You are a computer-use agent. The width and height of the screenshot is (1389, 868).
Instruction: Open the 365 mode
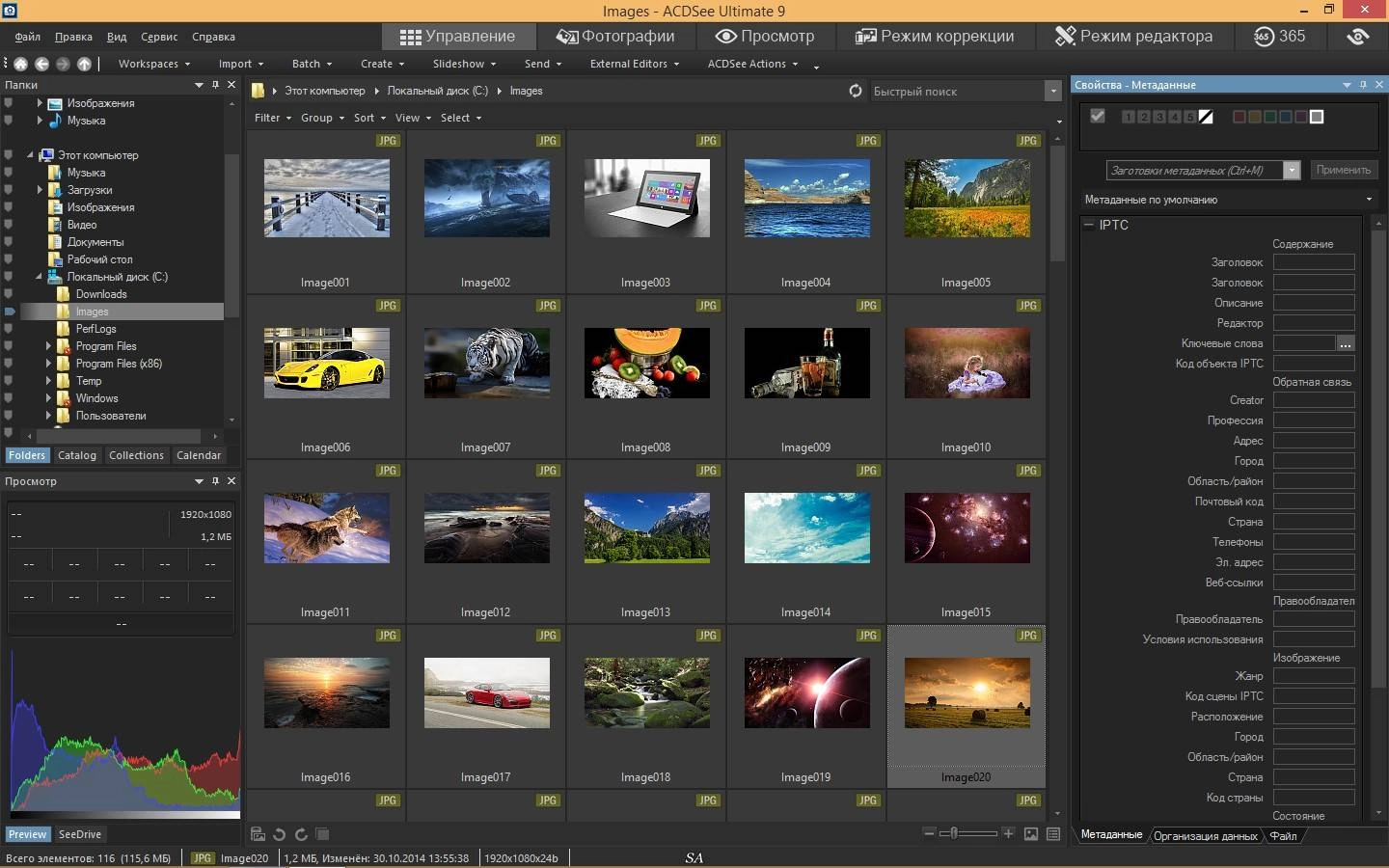(x=1279, y=36)
